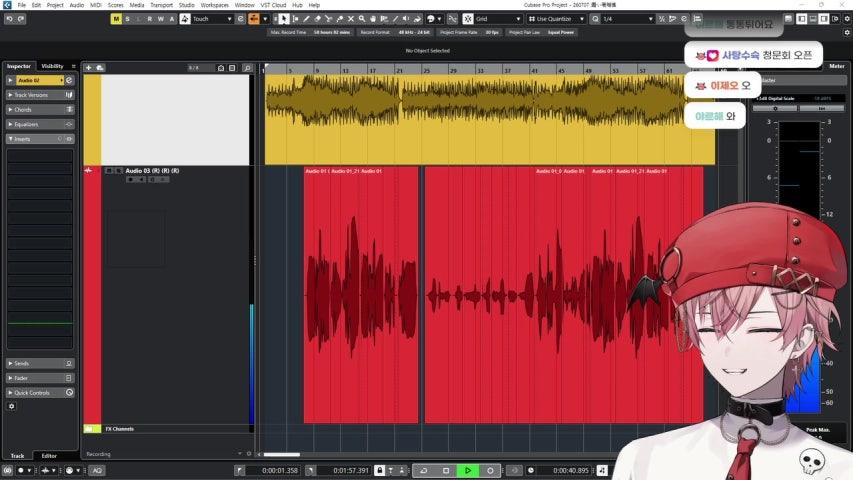The height and width of the screenshot is (480, 853).
Task: Toggle the Snap button beside Grid
Action: tap(468, 19)
